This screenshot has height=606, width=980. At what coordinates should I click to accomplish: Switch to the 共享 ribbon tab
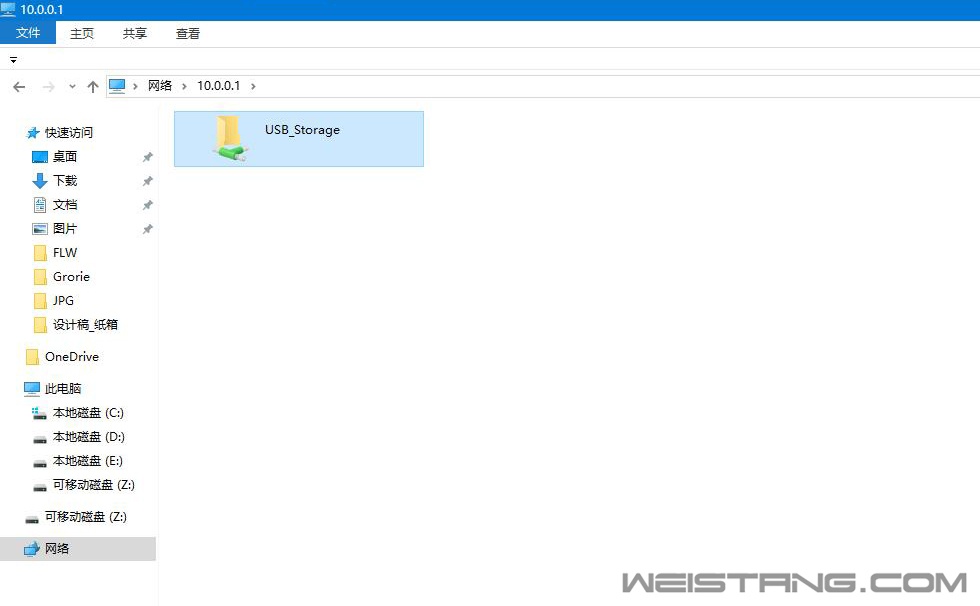click(135, 33)
